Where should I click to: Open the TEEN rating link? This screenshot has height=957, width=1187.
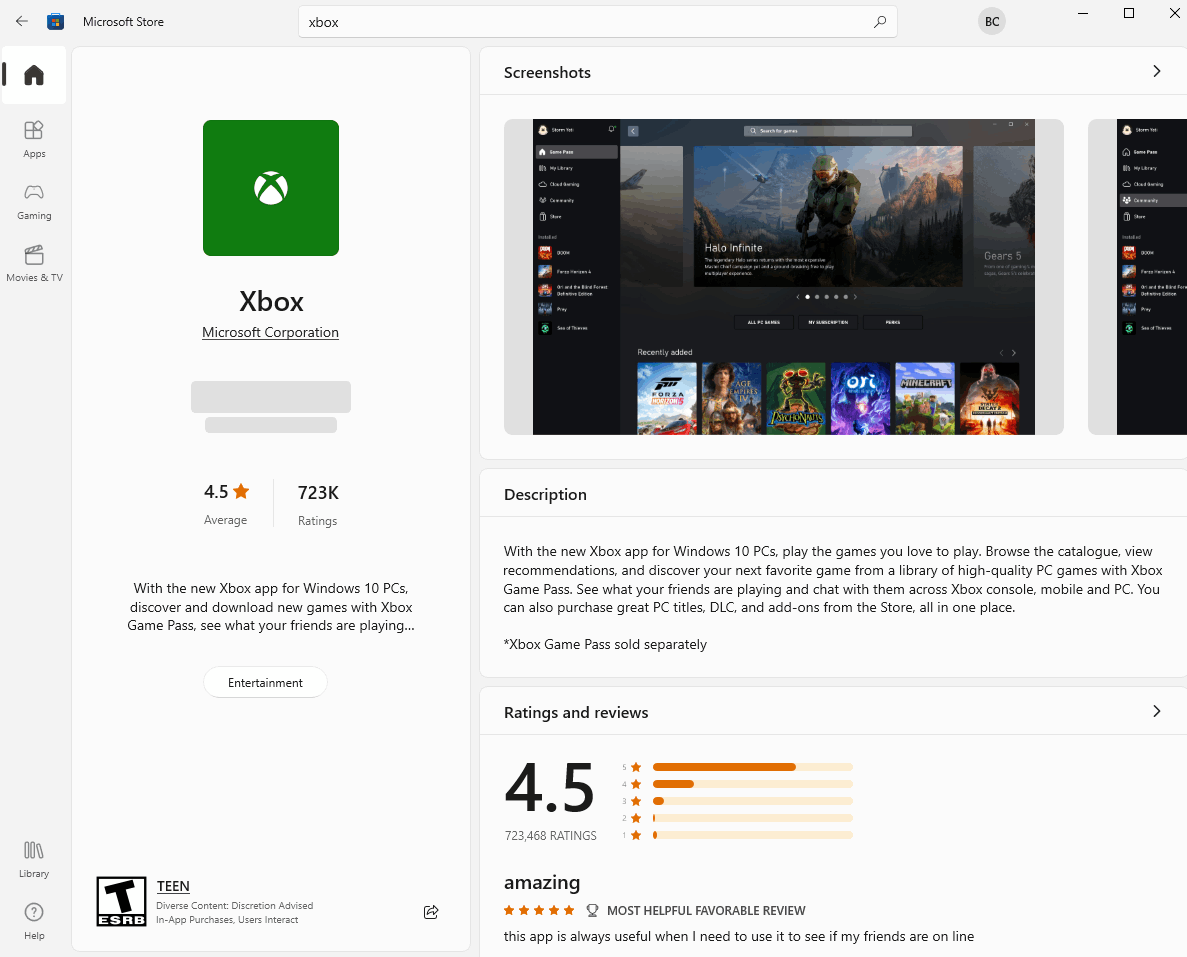tap(173, 886)
